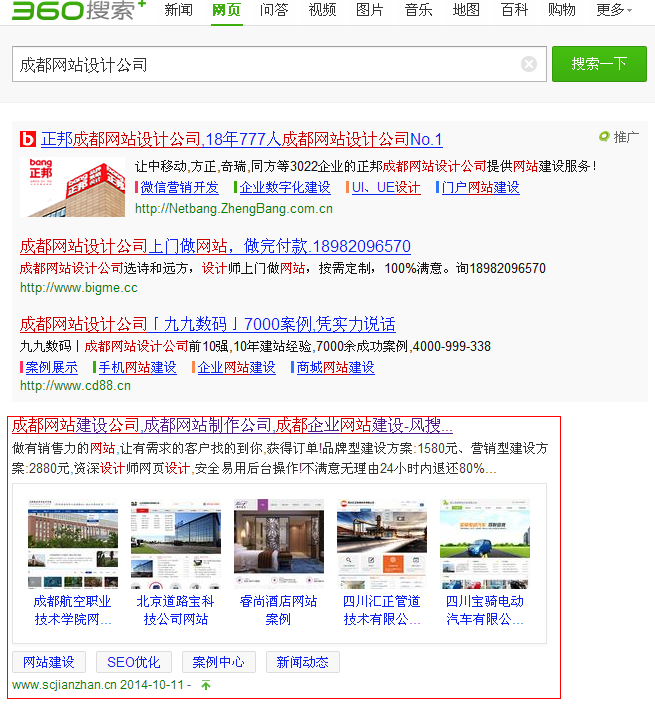Click the SEO优化 button

tap(134, 662)
